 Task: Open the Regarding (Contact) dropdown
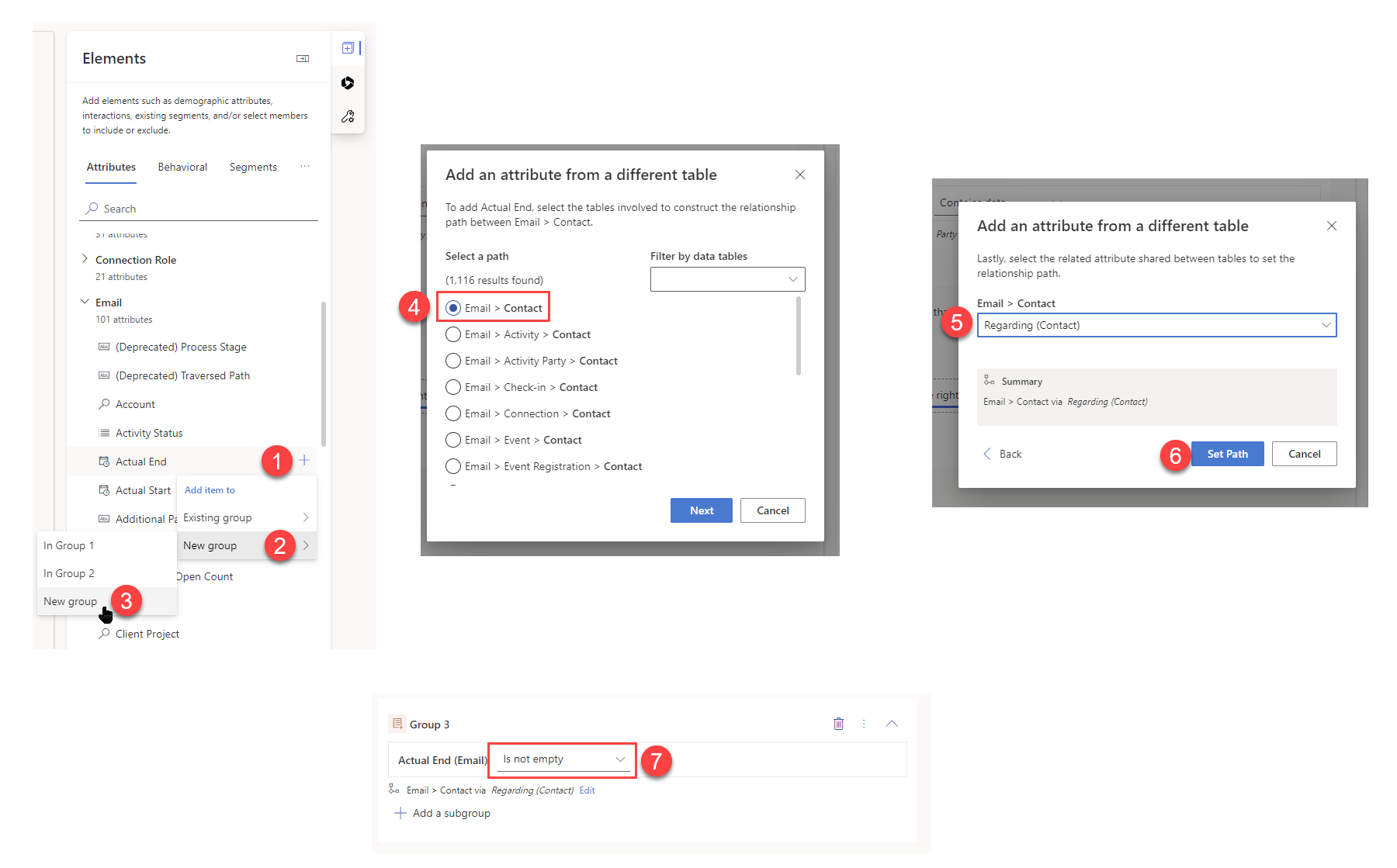tap(1156, 325)
